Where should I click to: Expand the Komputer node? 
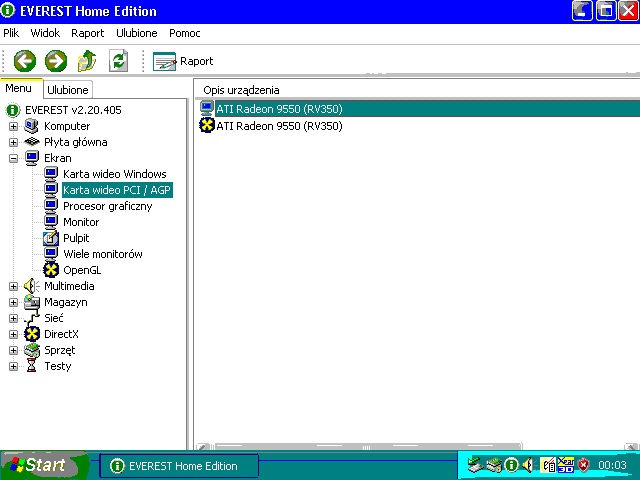click(13, 126)
